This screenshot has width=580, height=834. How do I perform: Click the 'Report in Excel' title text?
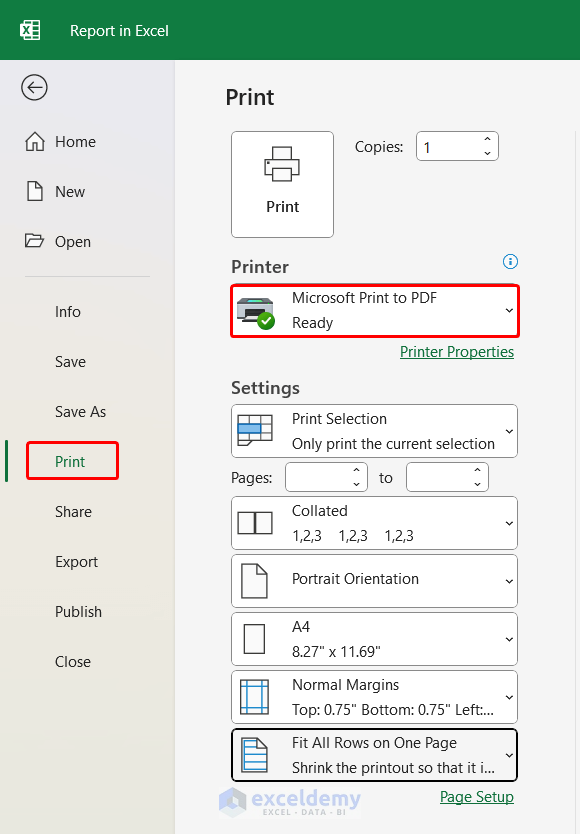pyautogui.click(x=119, y=31)
